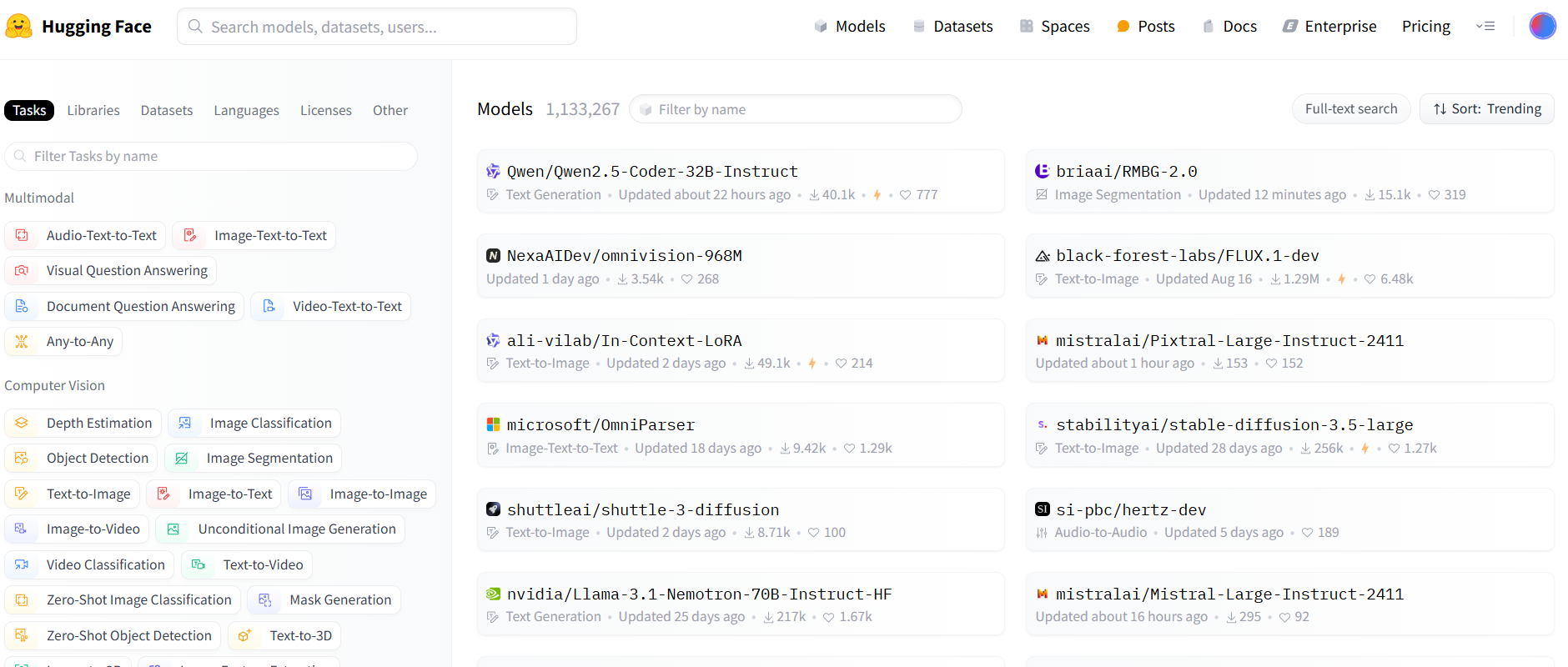Focus the Filter Tasks by name field

coord(211,156)
